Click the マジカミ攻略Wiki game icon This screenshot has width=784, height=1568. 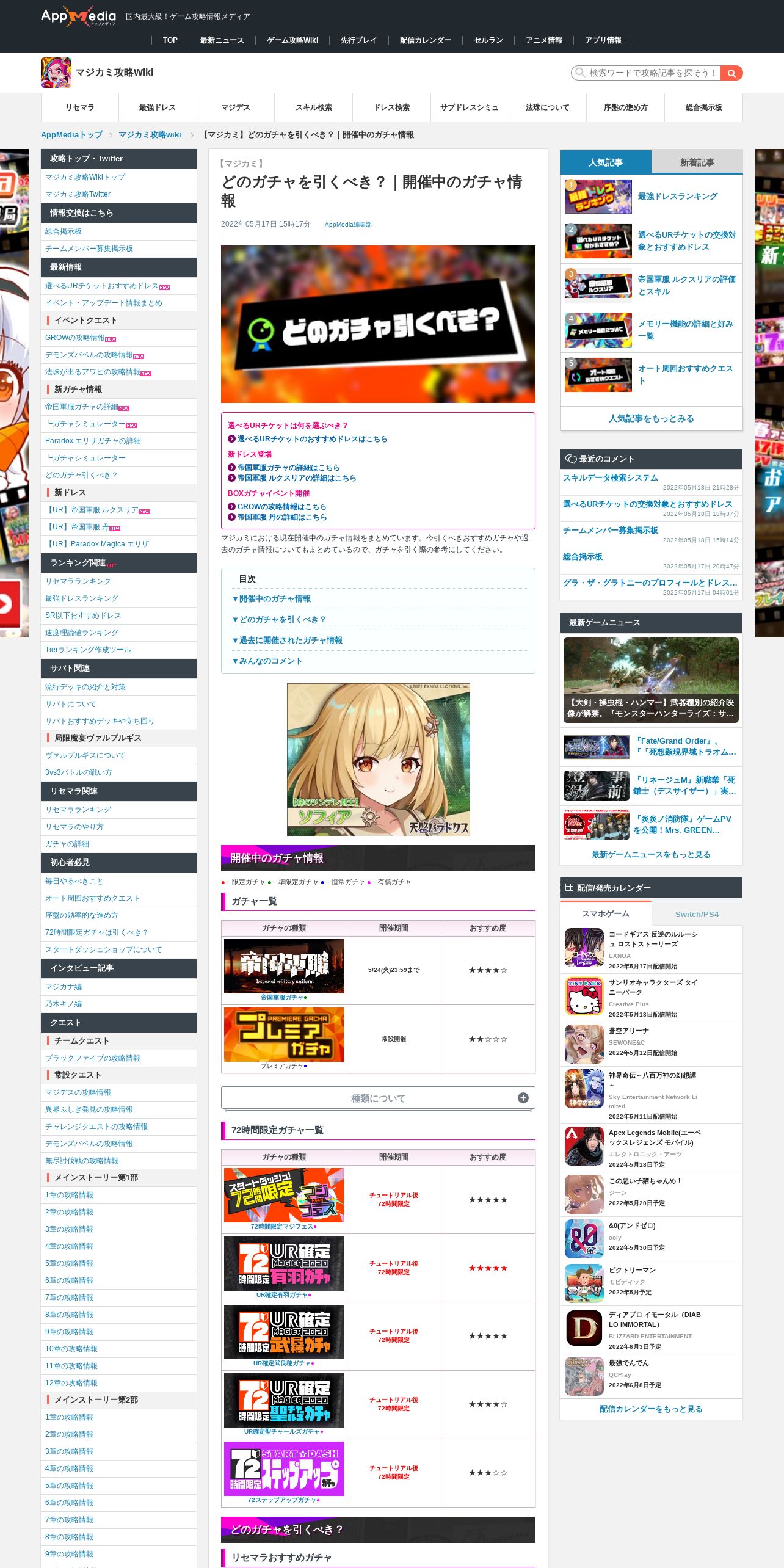point(56,73)
